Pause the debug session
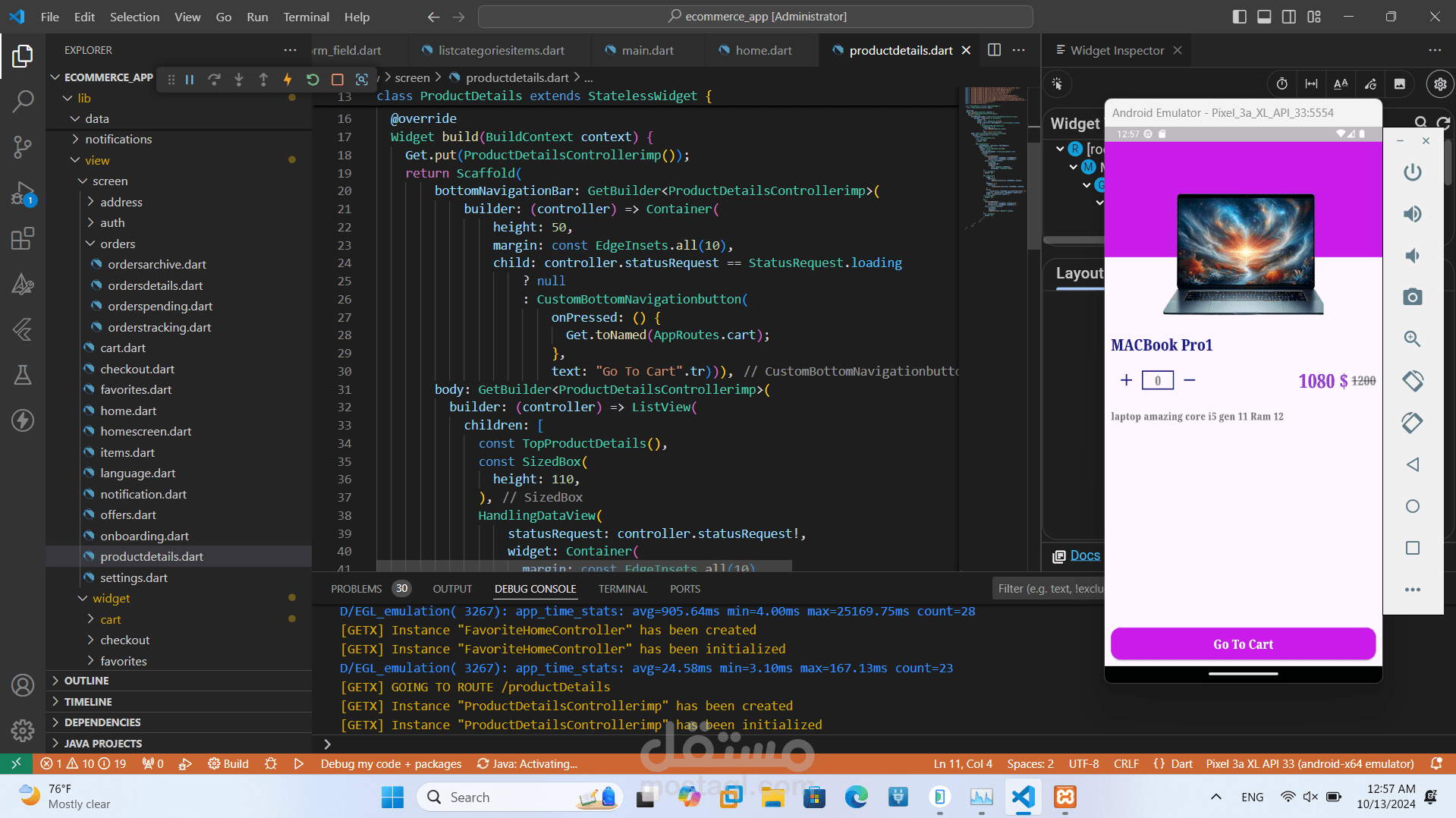1456x818 pixels. [x=190, y=80]
